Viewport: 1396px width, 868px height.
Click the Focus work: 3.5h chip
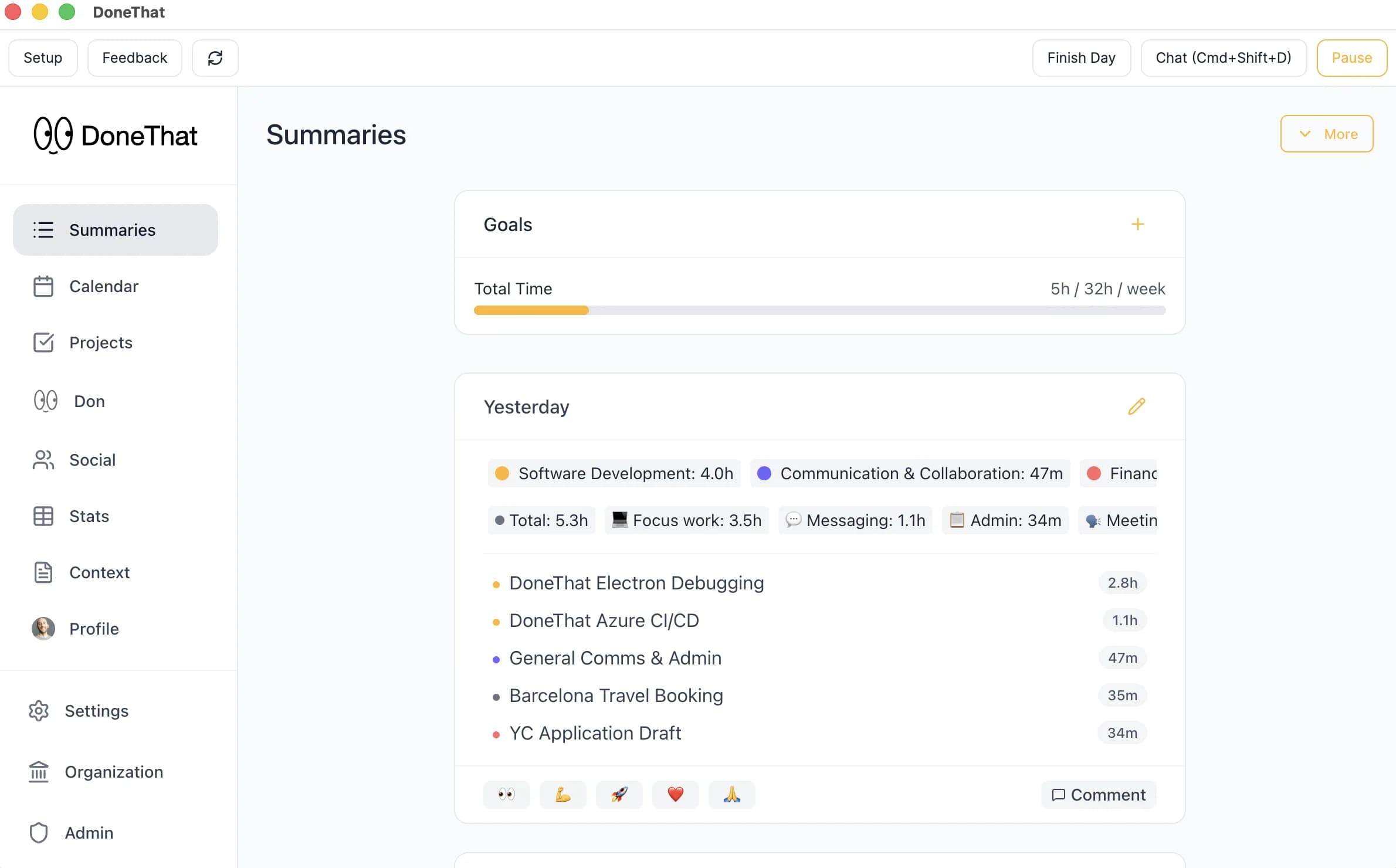[687, 520]
